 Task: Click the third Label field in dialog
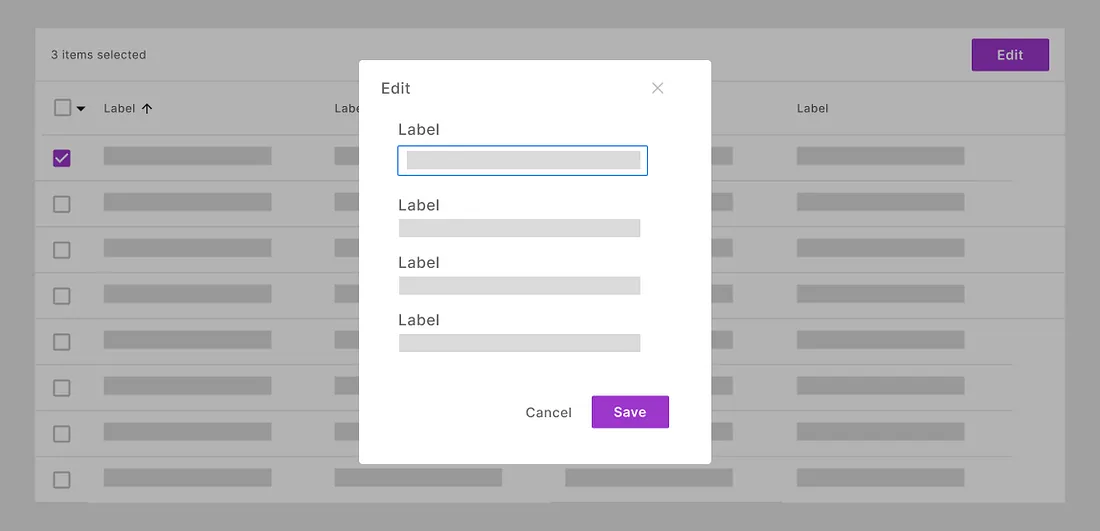pyautogui.click(x=519, y=286)
